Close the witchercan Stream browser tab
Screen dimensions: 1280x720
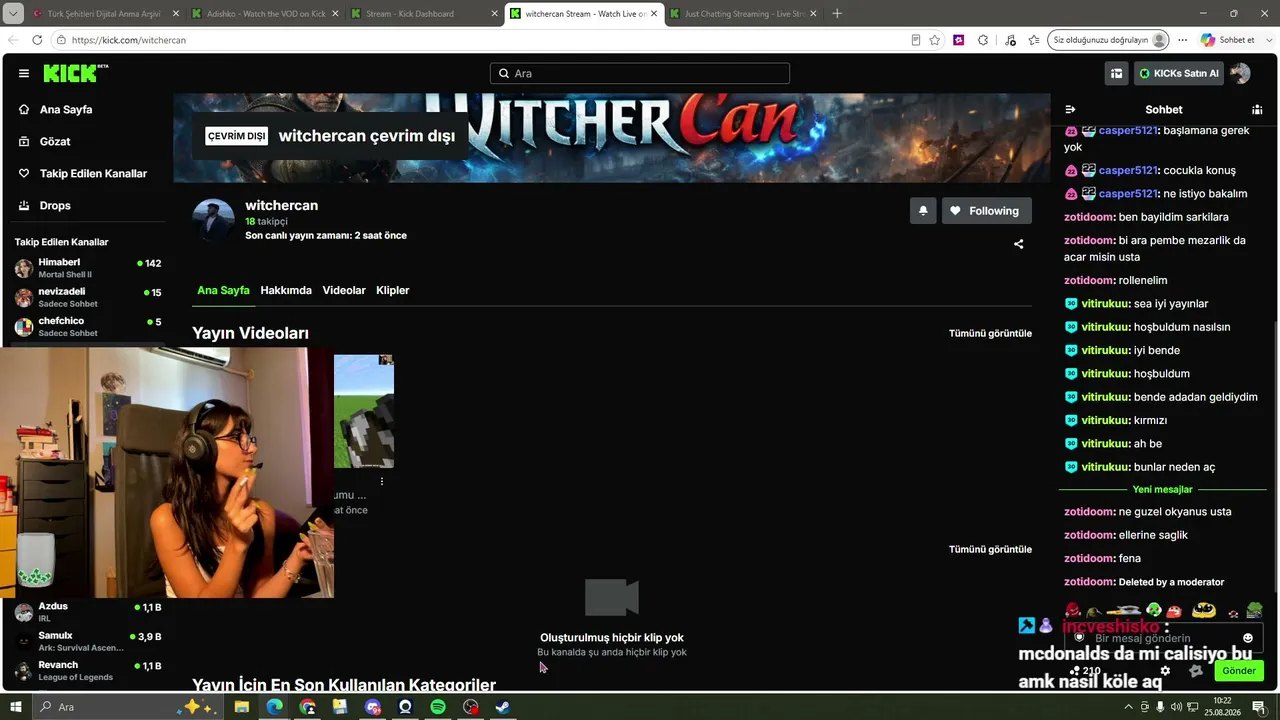(x=654, y=14)
